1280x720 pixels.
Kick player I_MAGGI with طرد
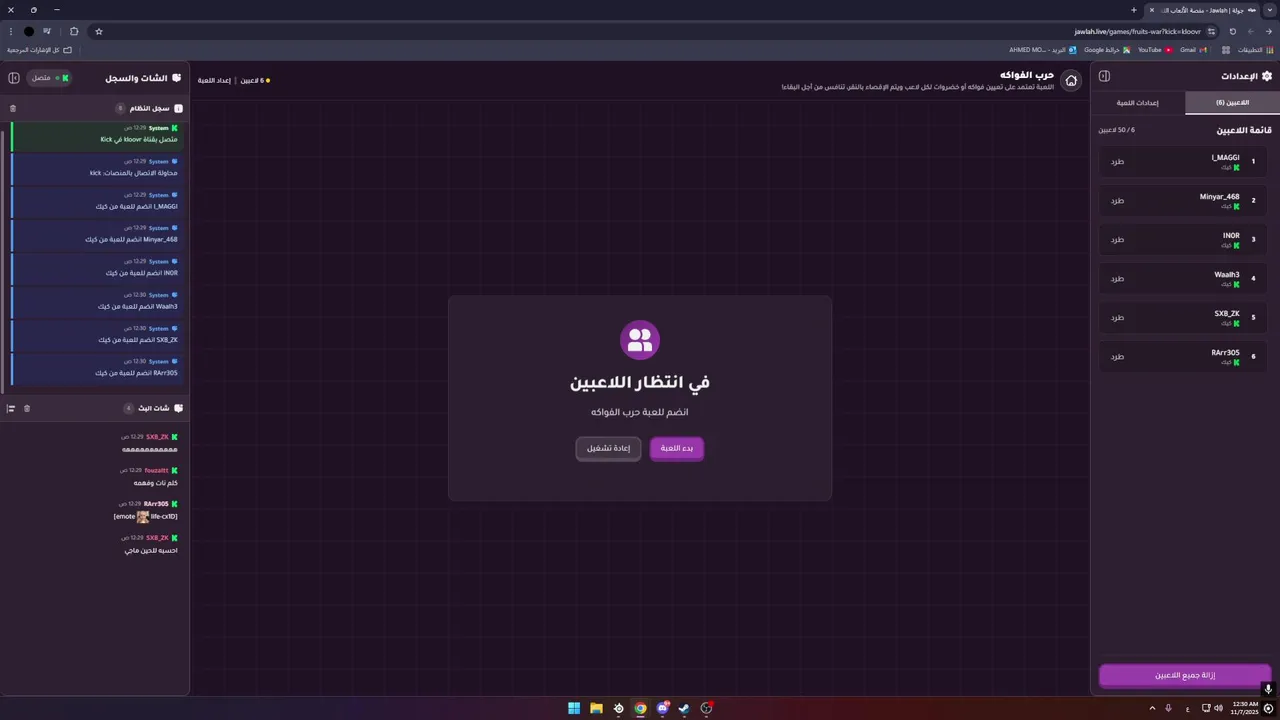[x=1117, y=161]
